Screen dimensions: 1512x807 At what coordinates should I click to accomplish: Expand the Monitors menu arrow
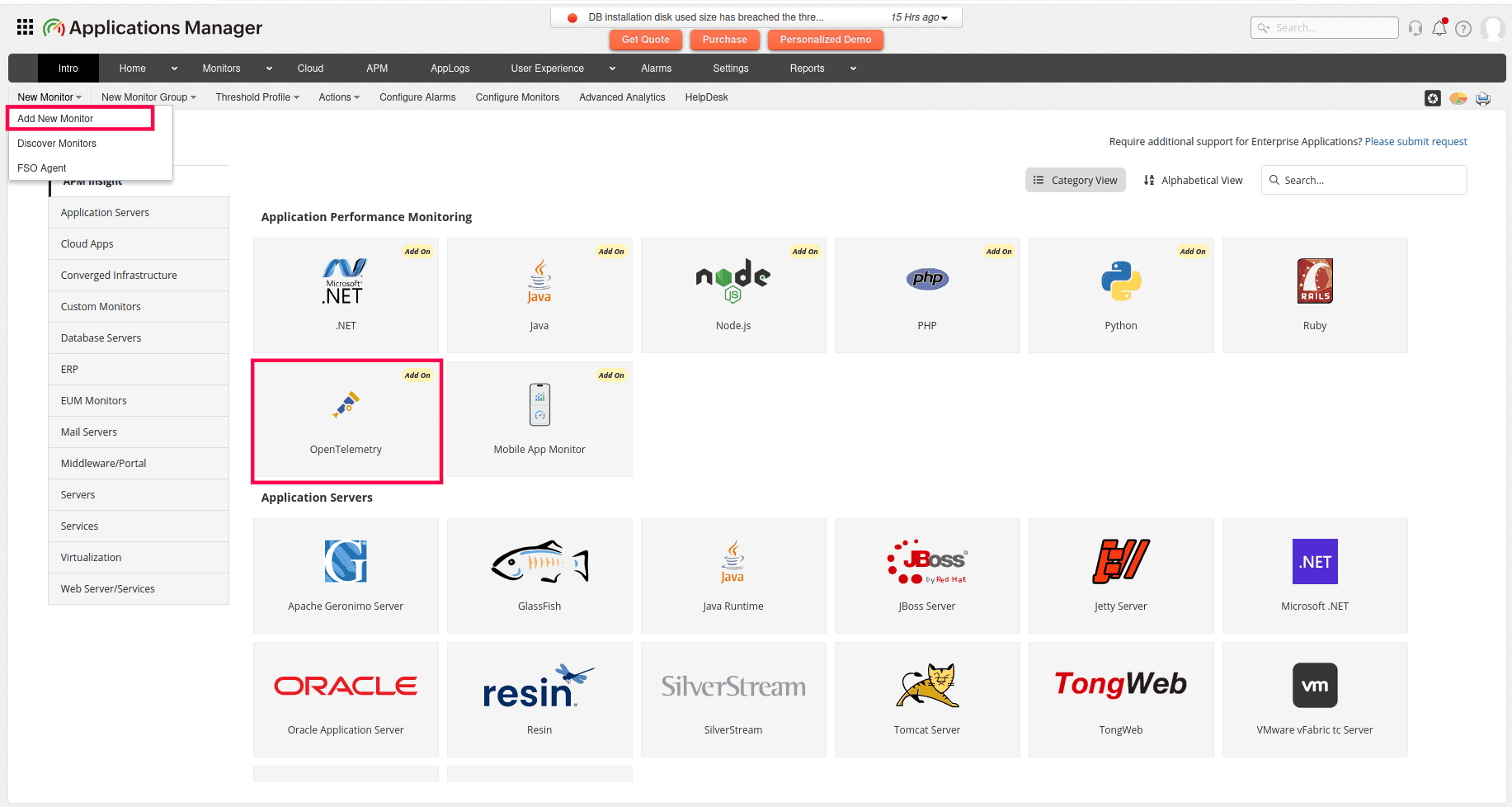[269, 68]
